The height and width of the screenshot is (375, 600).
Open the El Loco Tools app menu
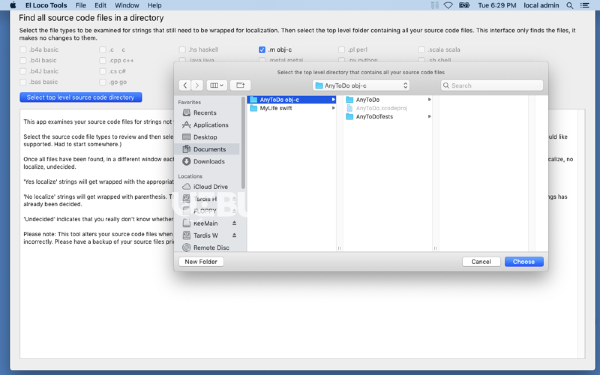pyautogui.click(x=46, y=5)
